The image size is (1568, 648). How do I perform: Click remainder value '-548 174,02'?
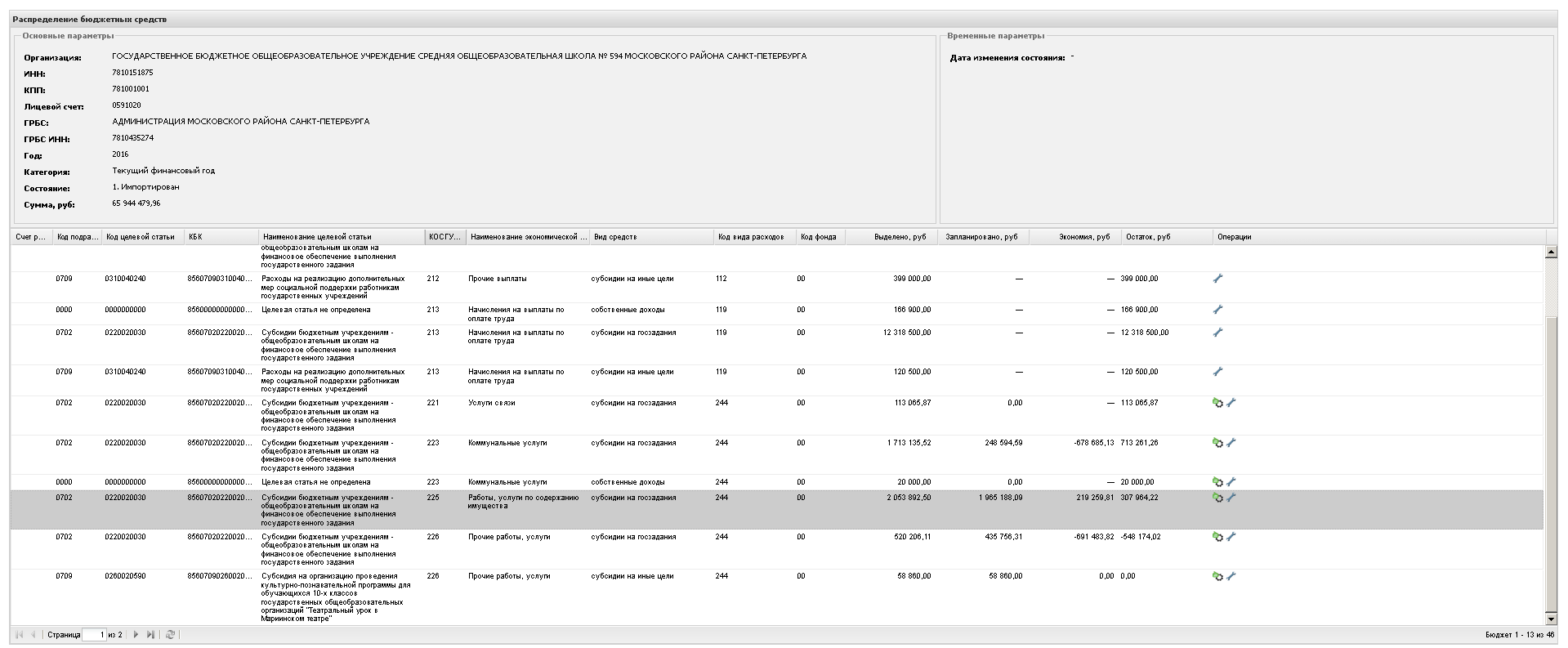(x=1141, y=537)
